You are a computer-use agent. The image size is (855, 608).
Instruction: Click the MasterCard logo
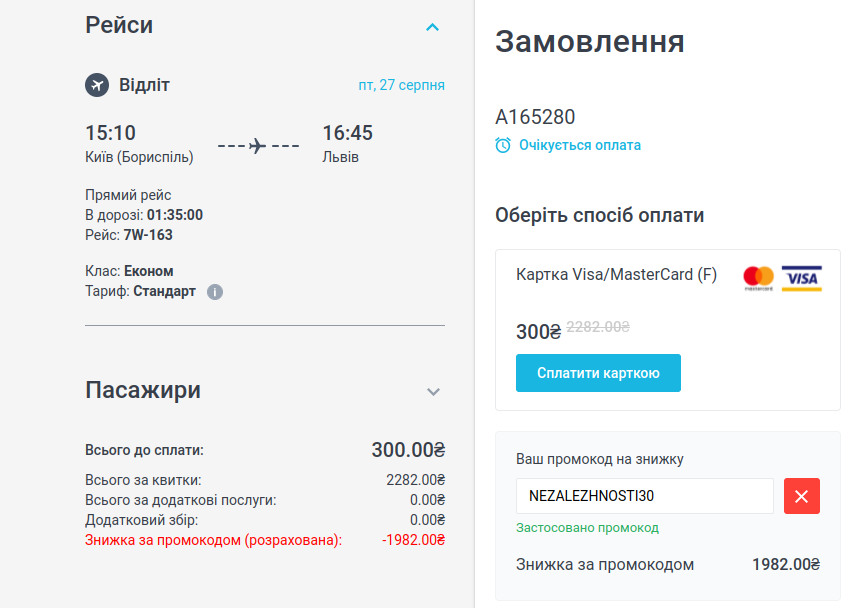(x=759, y=277)
